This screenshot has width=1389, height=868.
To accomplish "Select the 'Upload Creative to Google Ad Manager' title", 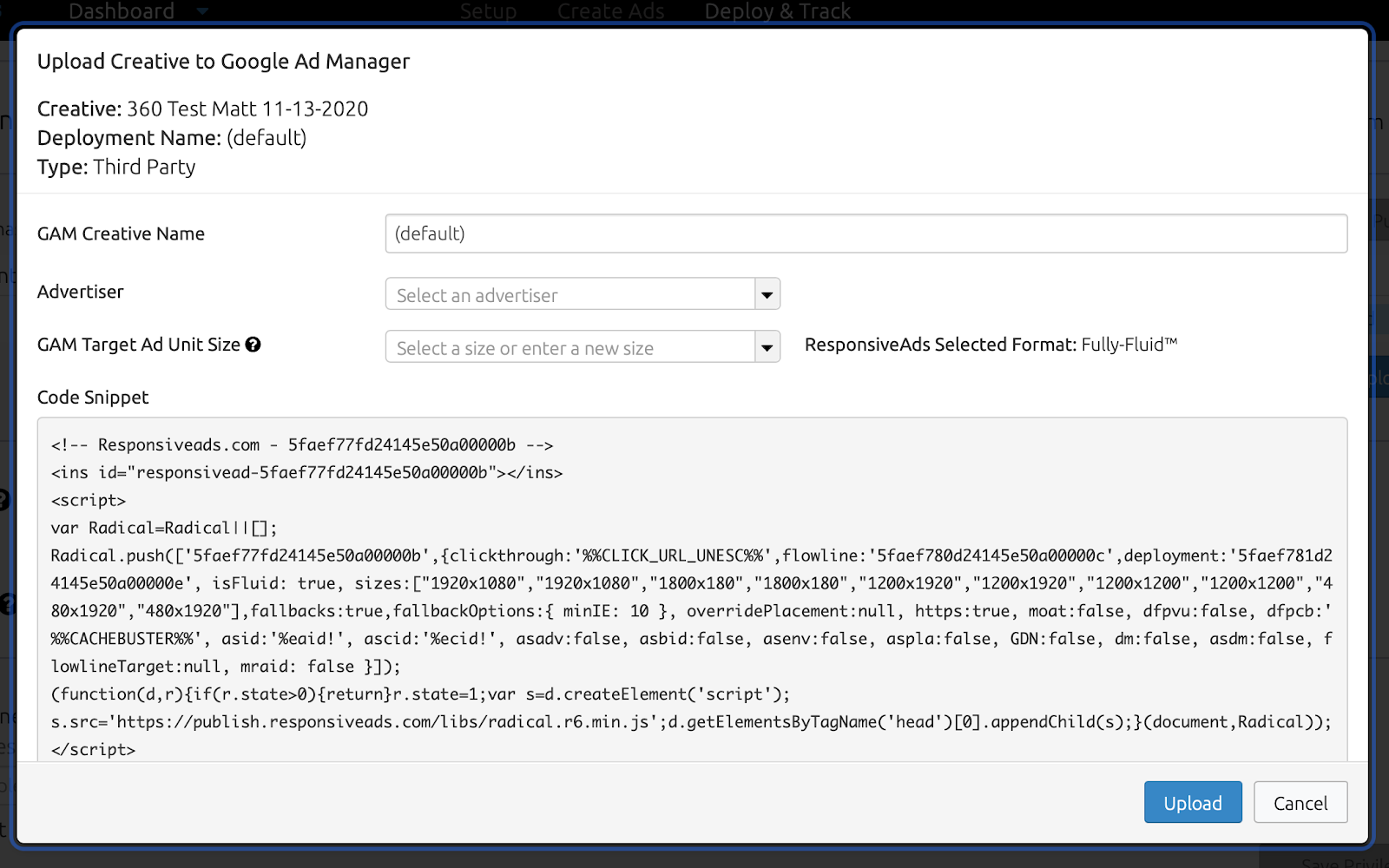I will [x=223, y=62].
